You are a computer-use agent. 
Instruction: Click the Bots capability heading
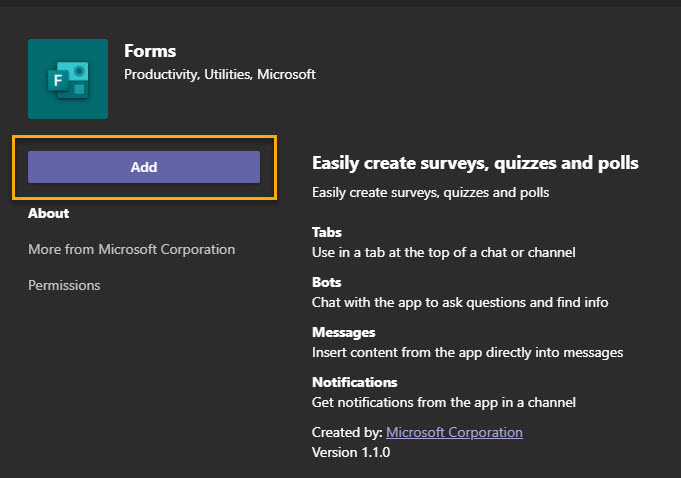tap(326, 282)
